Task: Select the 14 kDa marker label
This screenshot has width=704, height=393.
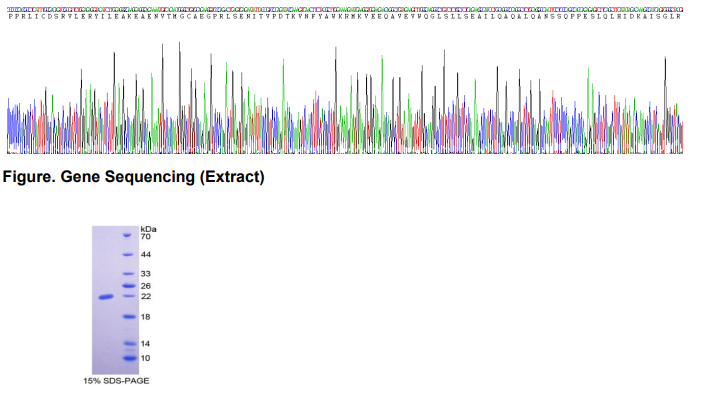Action: click(145, 344)
